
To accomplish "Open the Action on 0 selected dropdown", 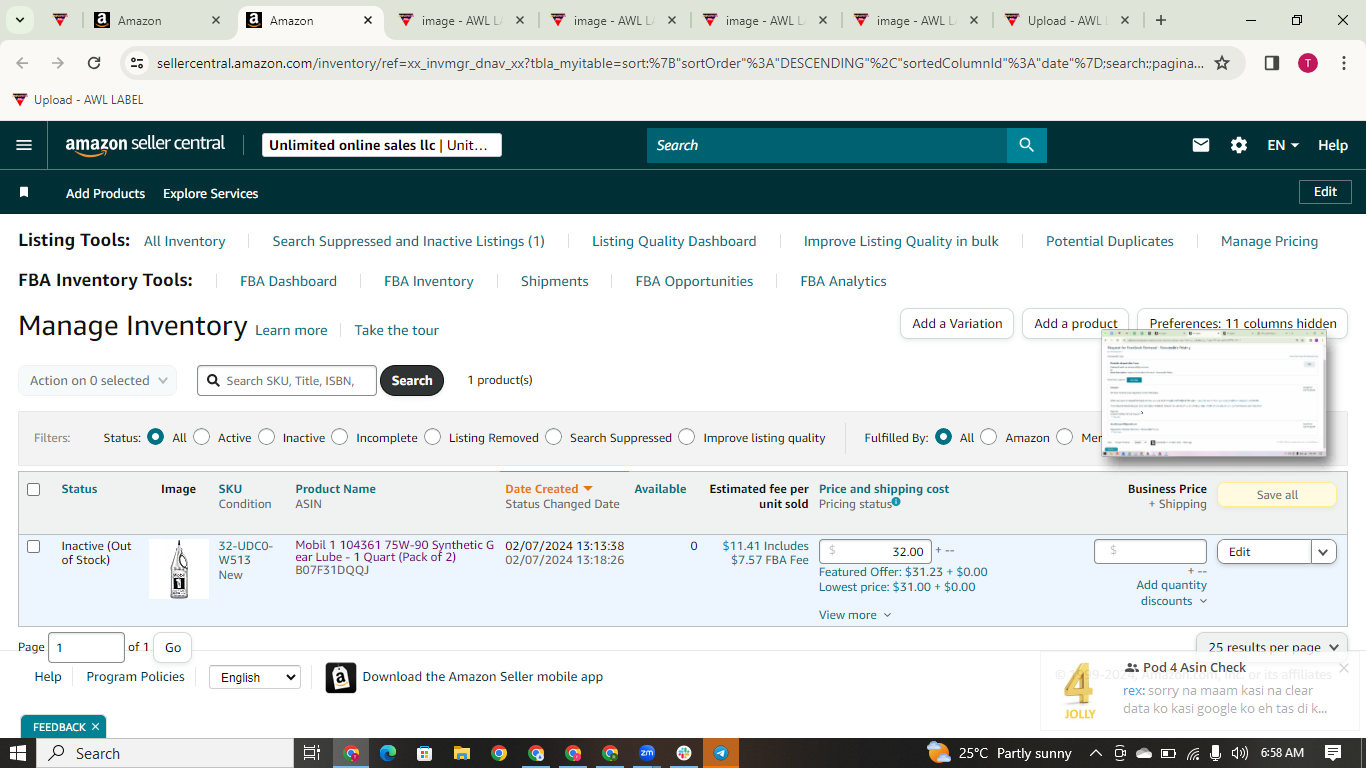I will (97, 380).
